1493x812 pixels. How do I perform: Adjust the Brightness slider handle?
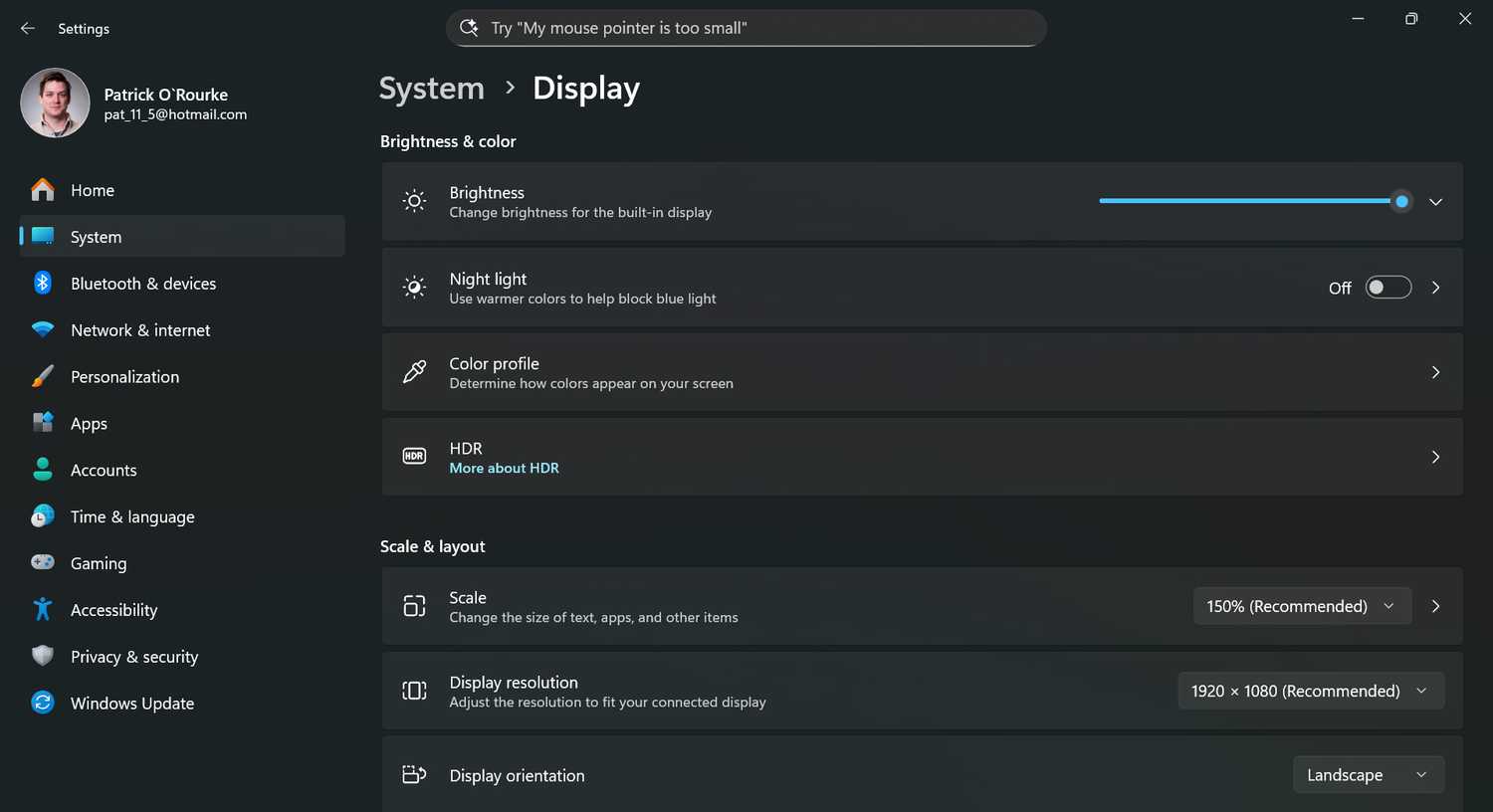[x=1401, y=201]
